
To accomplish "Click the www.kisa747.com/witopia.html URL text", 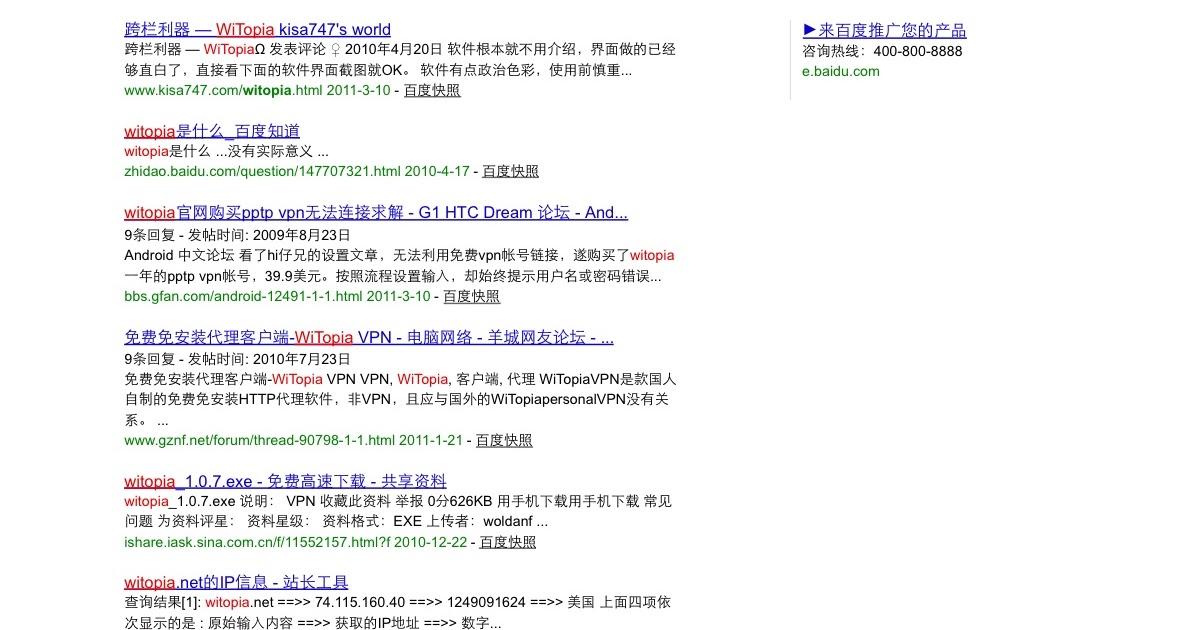I will pyautogui.click(x=223, y=90).
